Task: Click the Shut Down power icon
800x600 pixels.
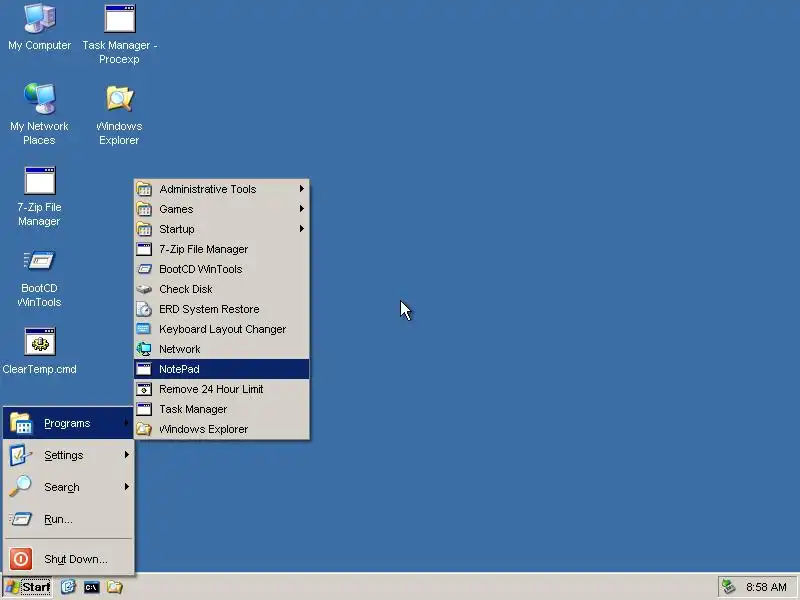Action: click(21, 559)
